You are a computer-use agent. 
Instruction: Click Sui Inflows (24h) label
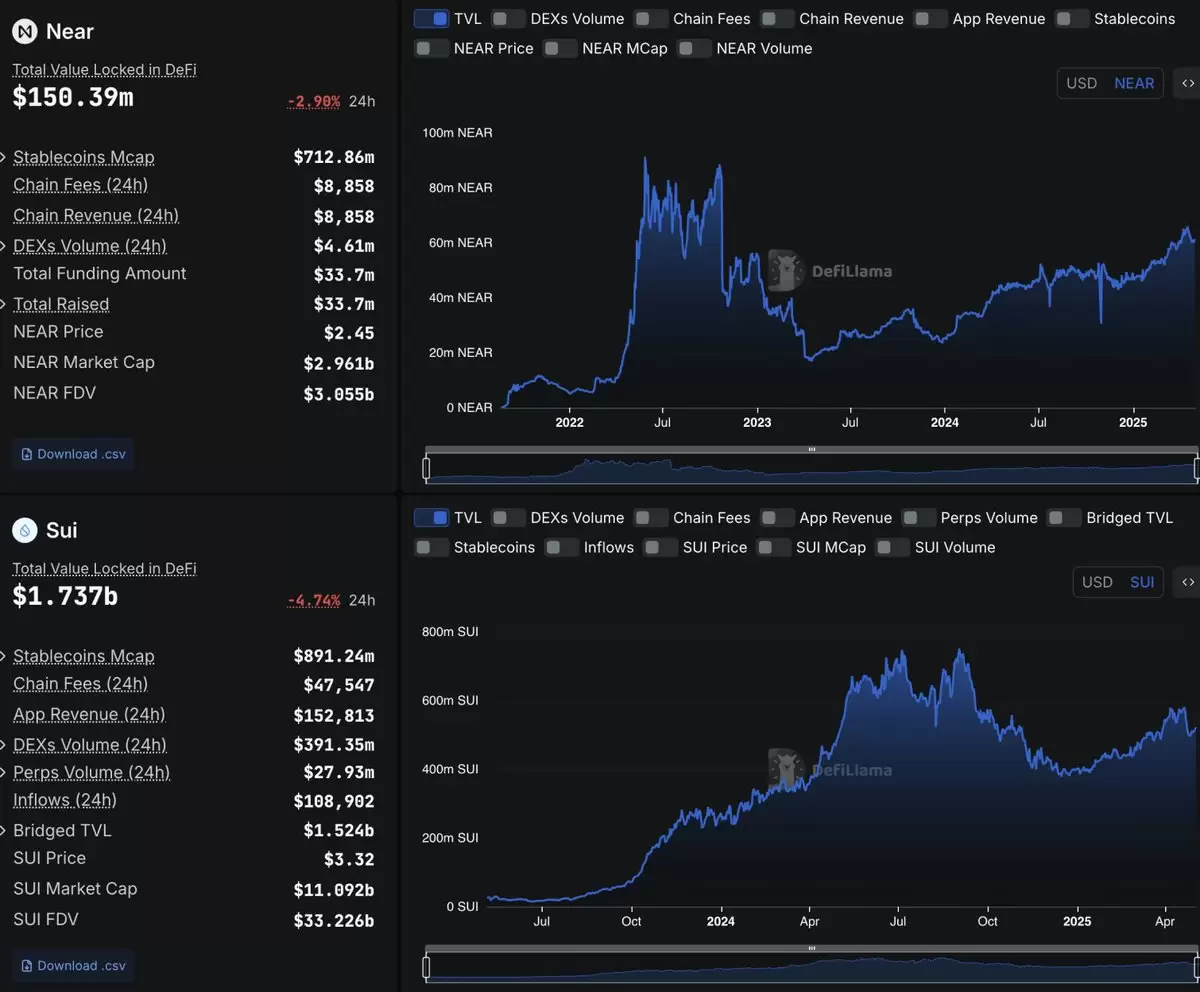pyautogui.click(x=65, y=800)
